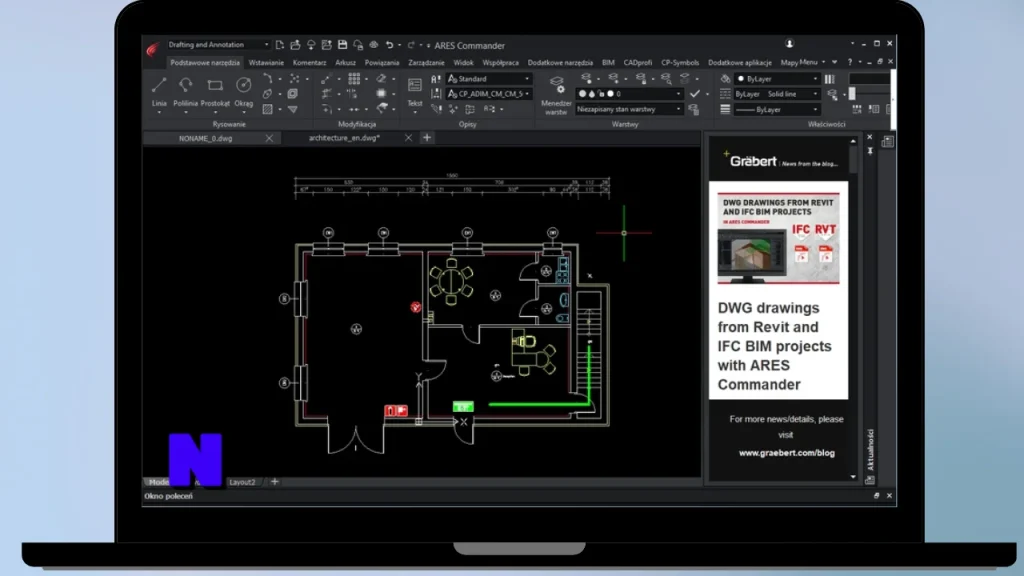Open the DWG drawings from Revit article headline
Image resolution: width=1024 pixels, height=576 pixels.
775,346
